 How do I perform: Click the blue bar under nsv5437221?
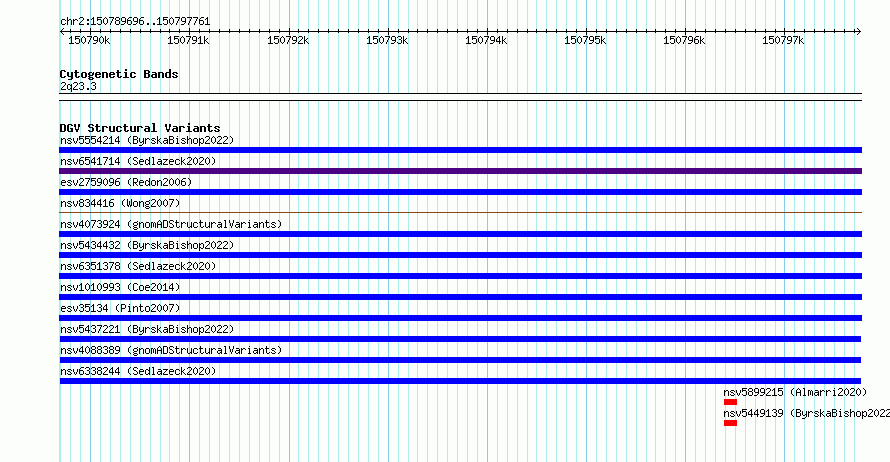coord(460,339)
